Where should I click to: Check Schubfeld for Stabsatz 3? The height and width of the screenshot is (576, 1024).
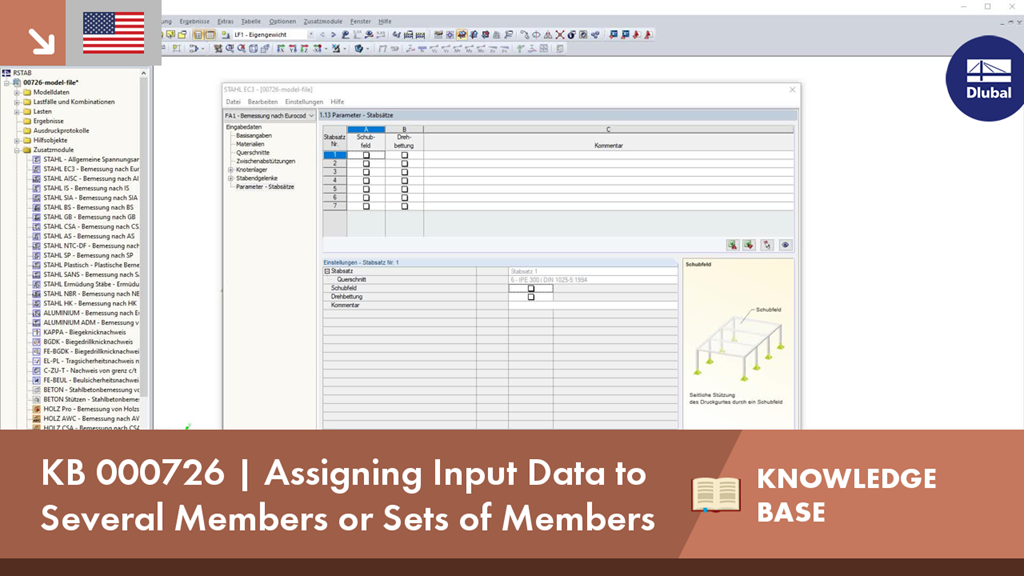(x=366, y=172)
